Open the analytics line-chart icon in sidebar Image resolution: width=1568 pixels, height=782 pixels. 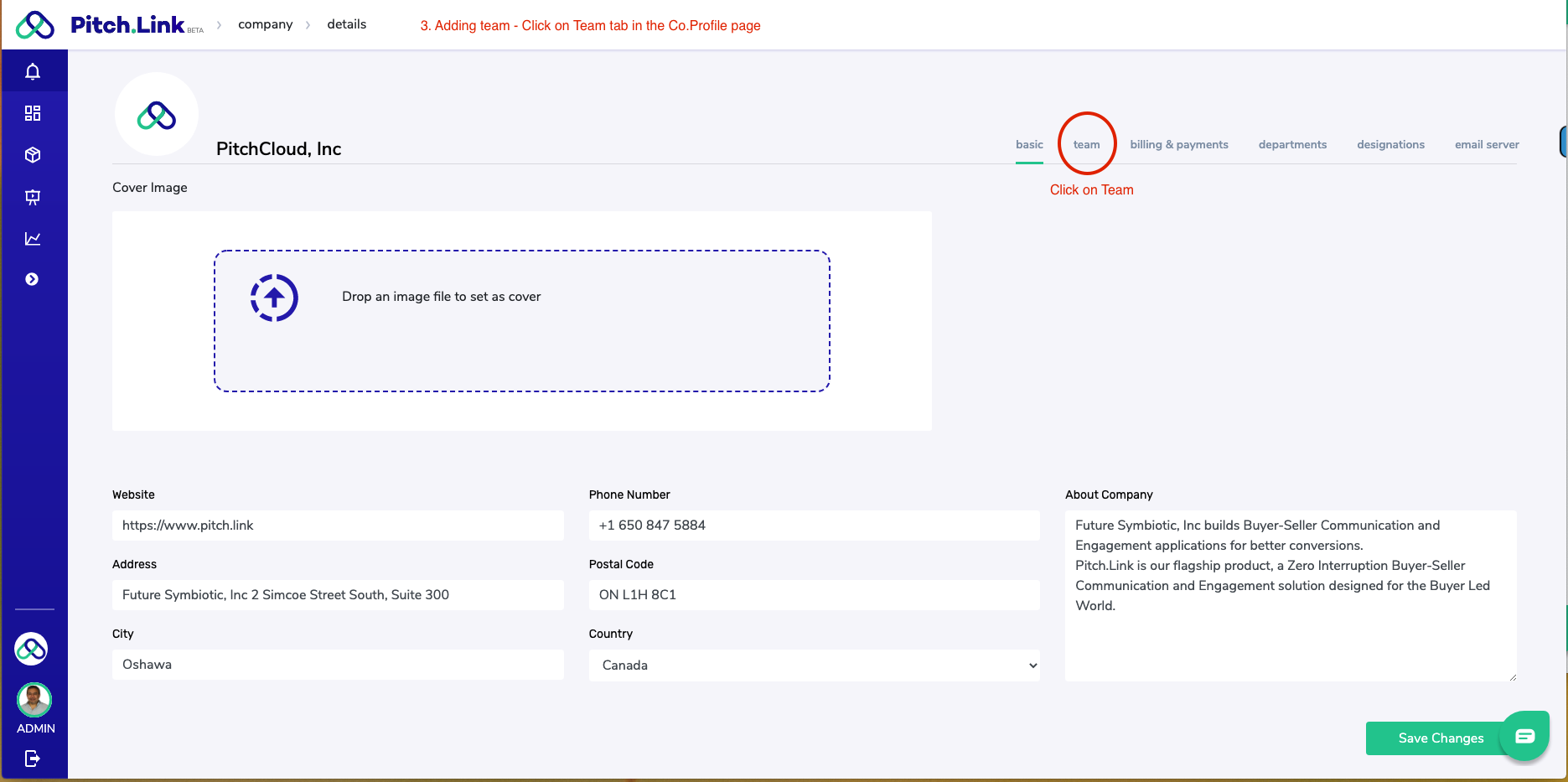(33, 239)
